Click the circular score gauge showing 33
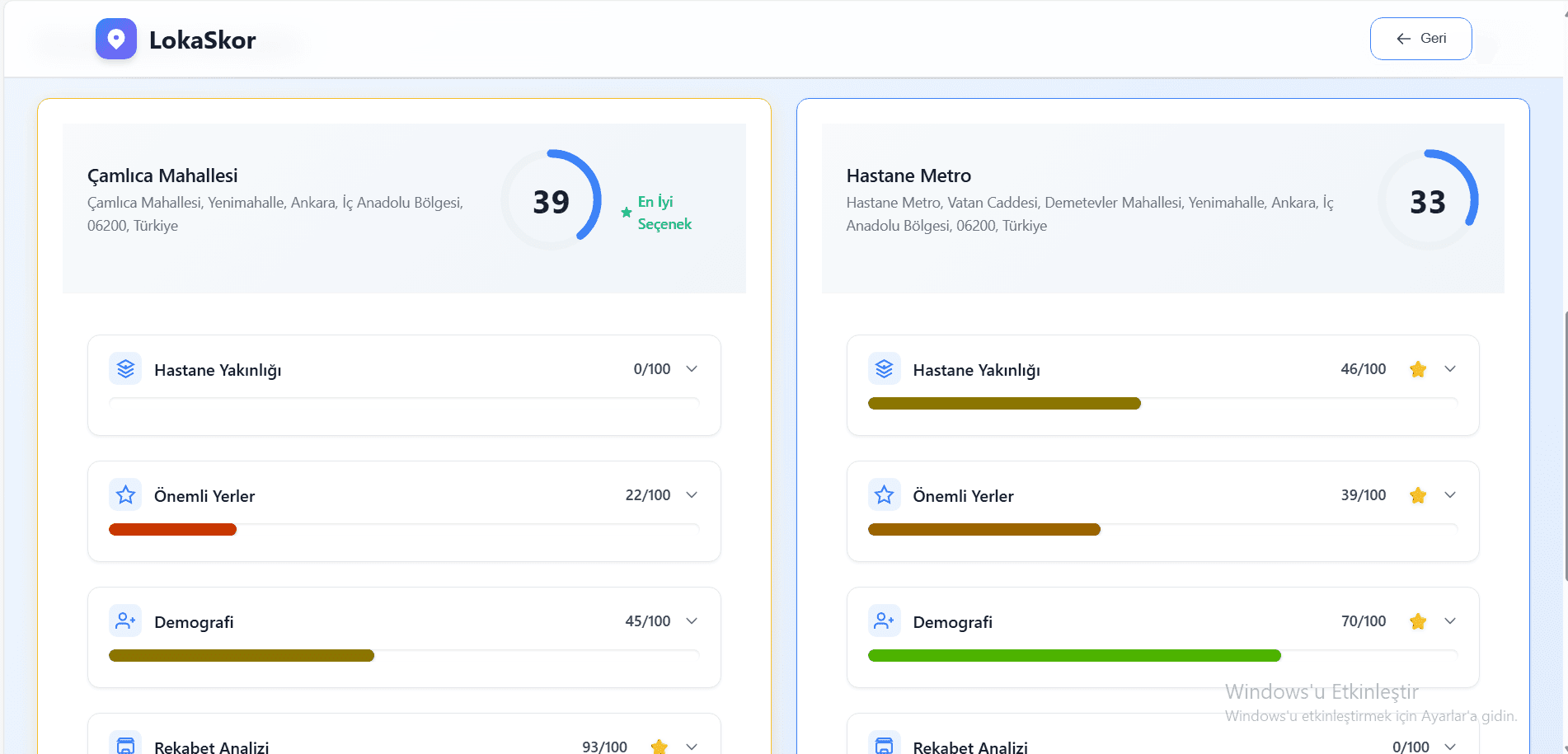Viewport: 1568px width, 754px height. coord(1428,200)
